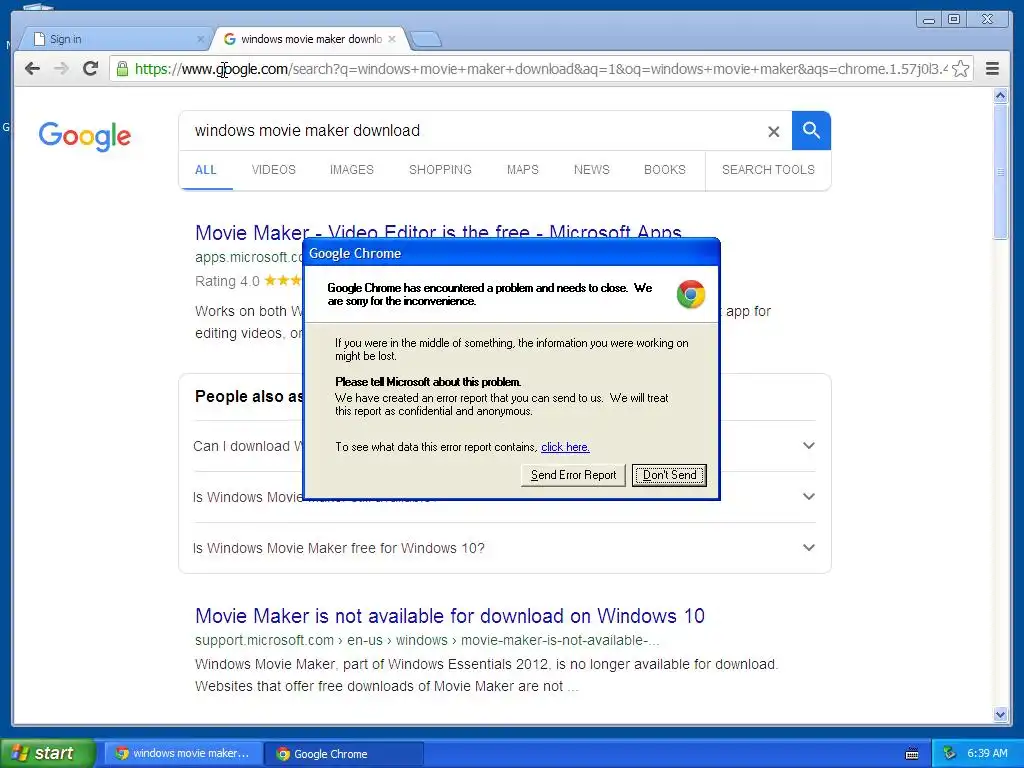Screen dimensions: 1024x768
Task: Open the 'click here' error report link
Action: click(565, 447)
